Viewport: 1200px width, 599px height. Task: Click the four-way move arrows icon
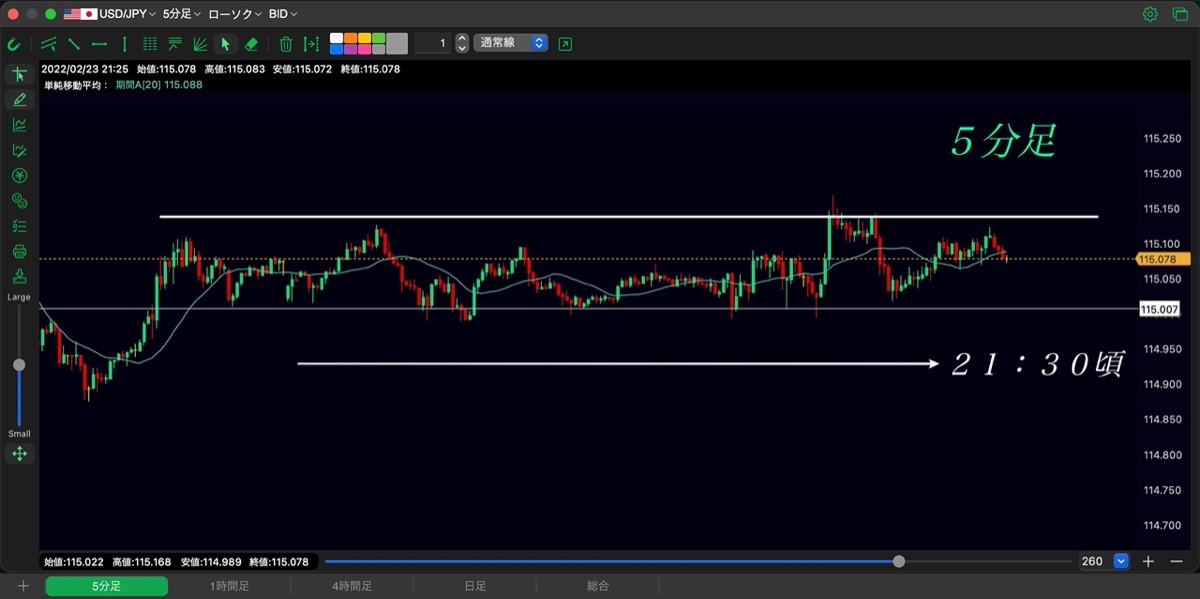coord(19,454)
